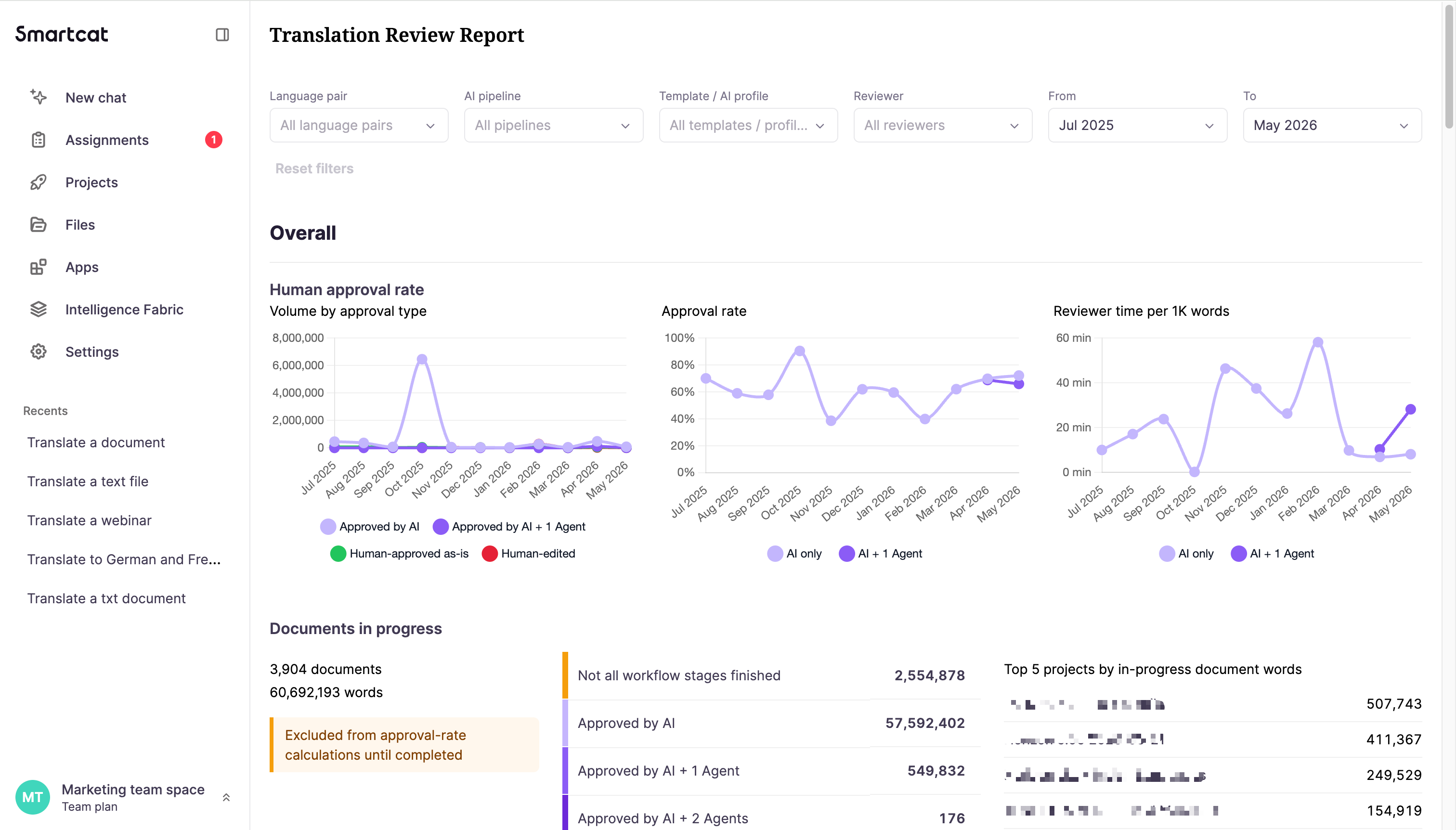Open Intelligence Fabric page
Screen dimensions: 1456x830
[124, 309]
